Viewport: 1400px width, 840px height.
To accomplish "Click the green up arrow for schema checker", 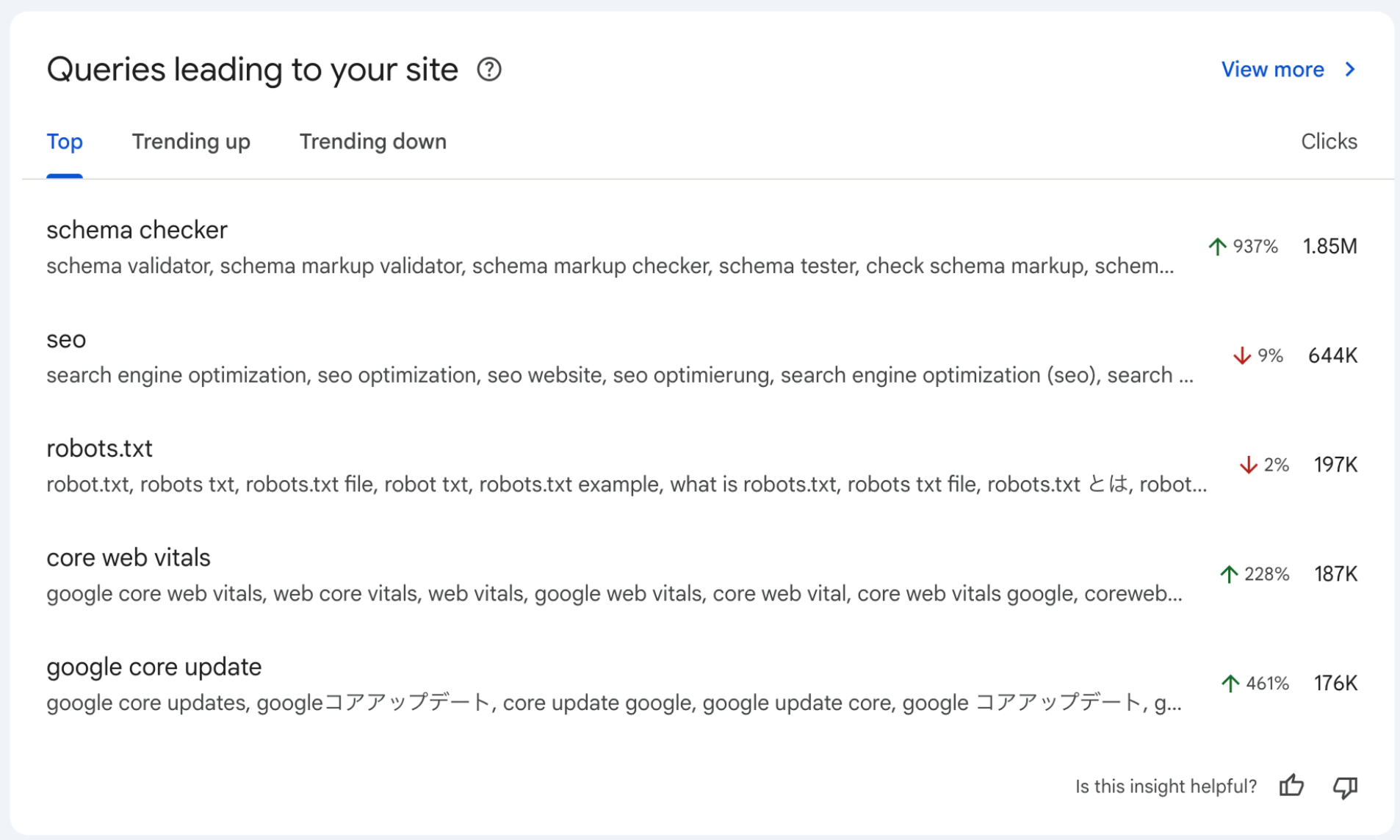I will (x=1217, y=247).
